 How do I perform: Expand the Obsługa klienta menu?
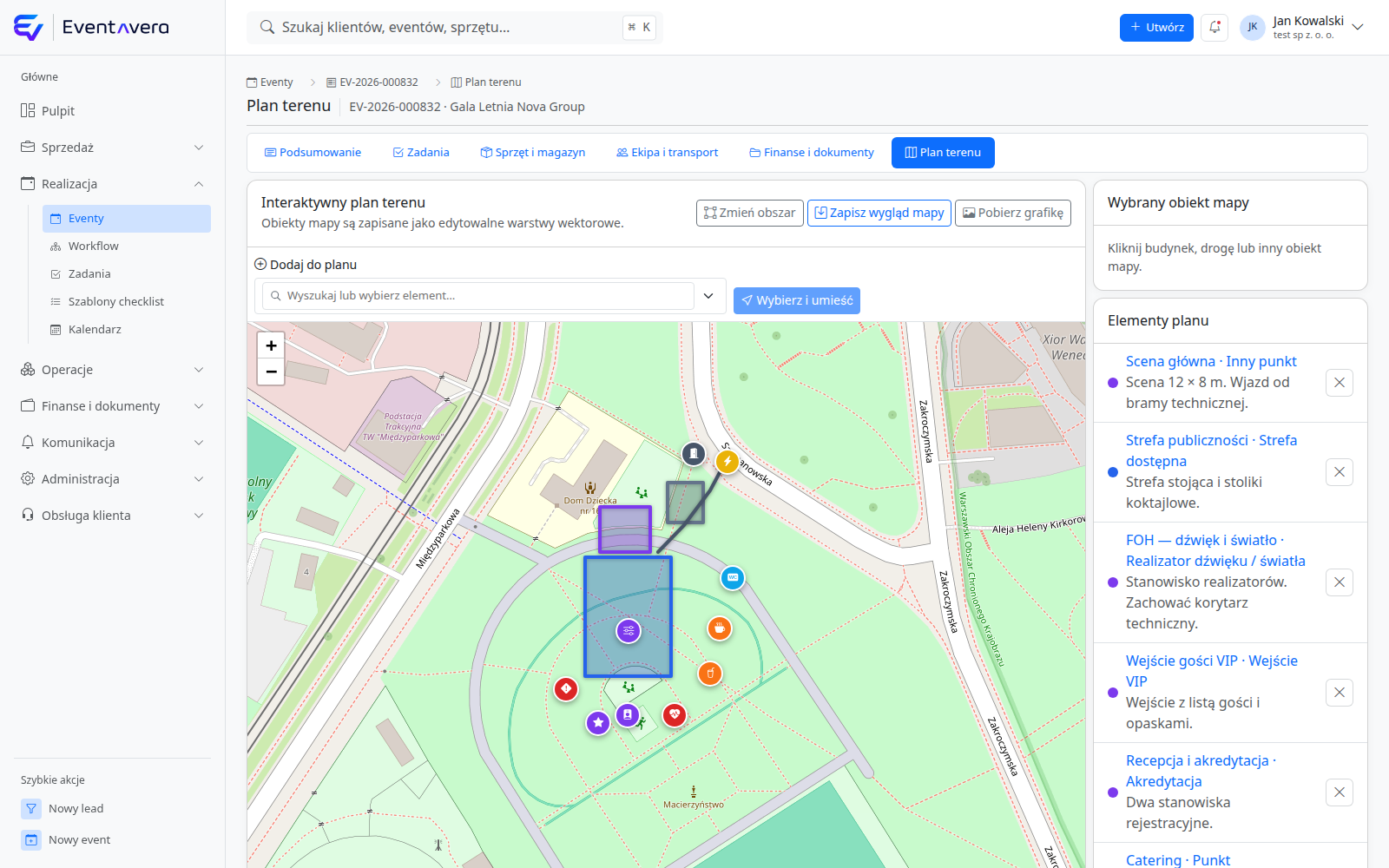pyautogui.click(x=114, y=516)
